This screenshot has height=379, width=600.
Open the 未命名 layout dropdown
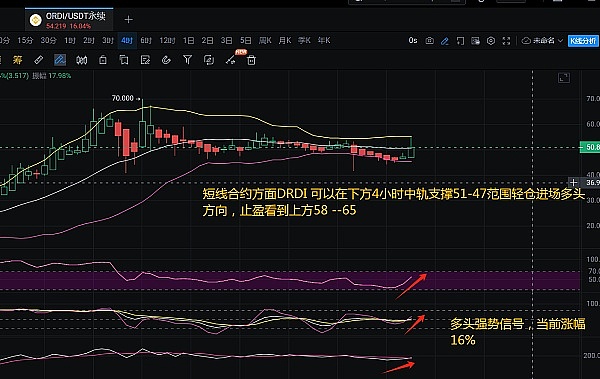coord(542,41)
